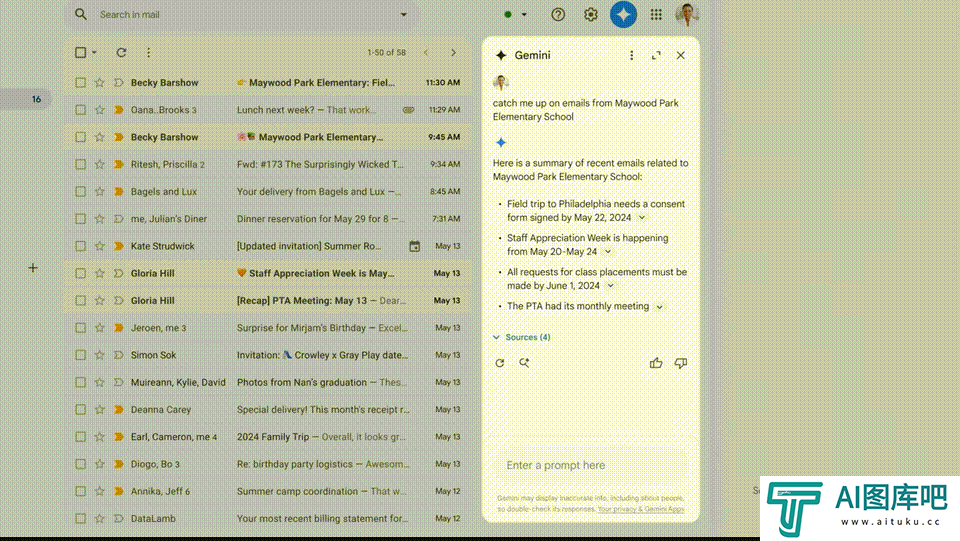Open the Recap PTA Meeting email
Image resolution: width=960 pixels, height=541 pixels.
(x=321, y=300)
